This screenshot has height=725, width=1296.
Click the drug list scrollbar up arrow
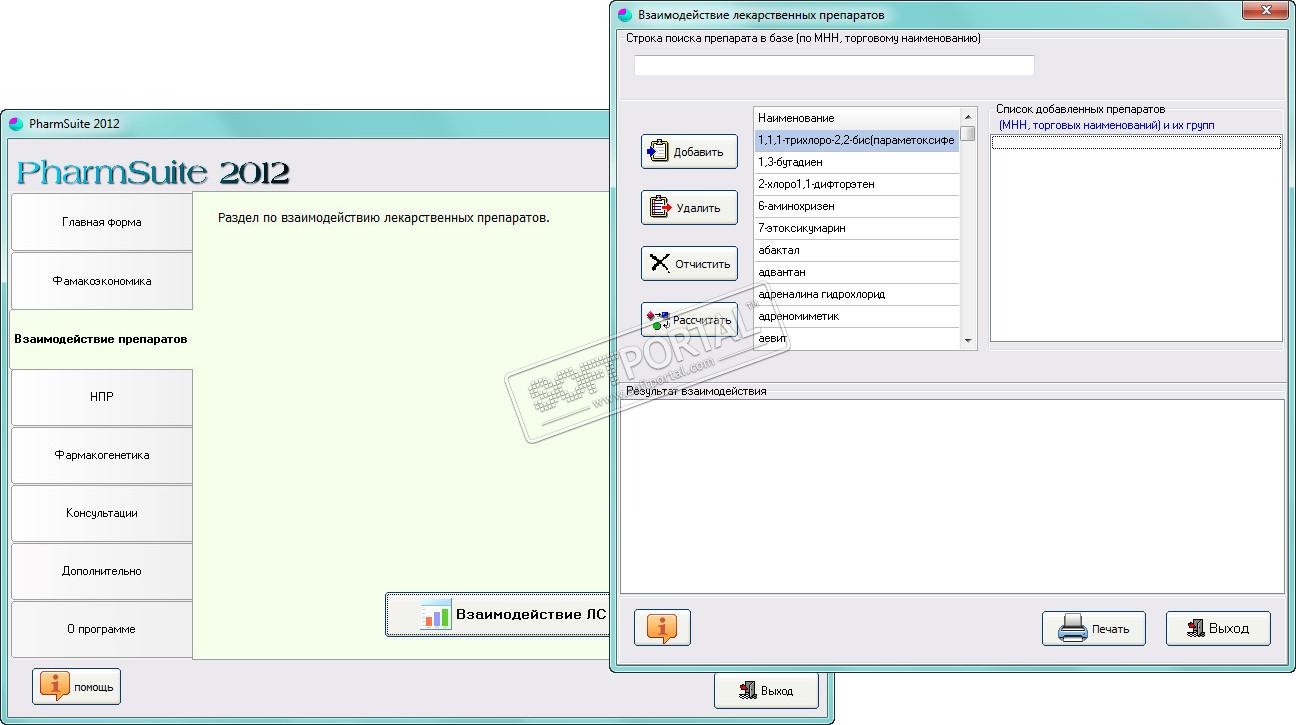click(x=968, y=117)
